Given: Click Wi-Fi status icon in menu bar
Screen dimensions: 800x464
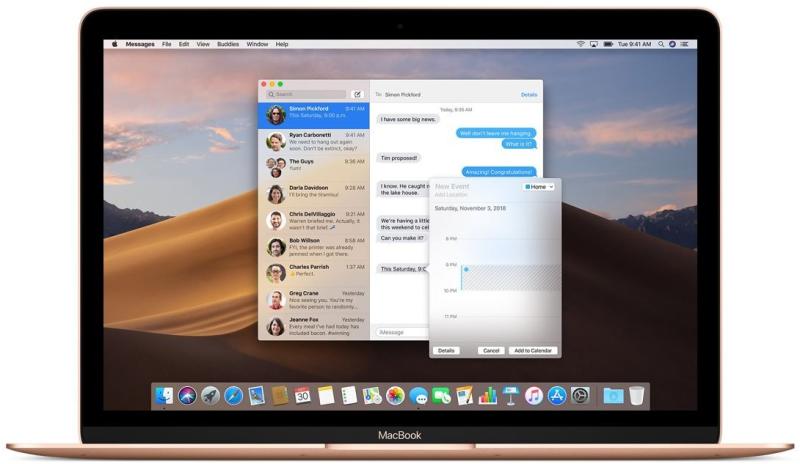Looking at the screenshot, I should [580, 44].
